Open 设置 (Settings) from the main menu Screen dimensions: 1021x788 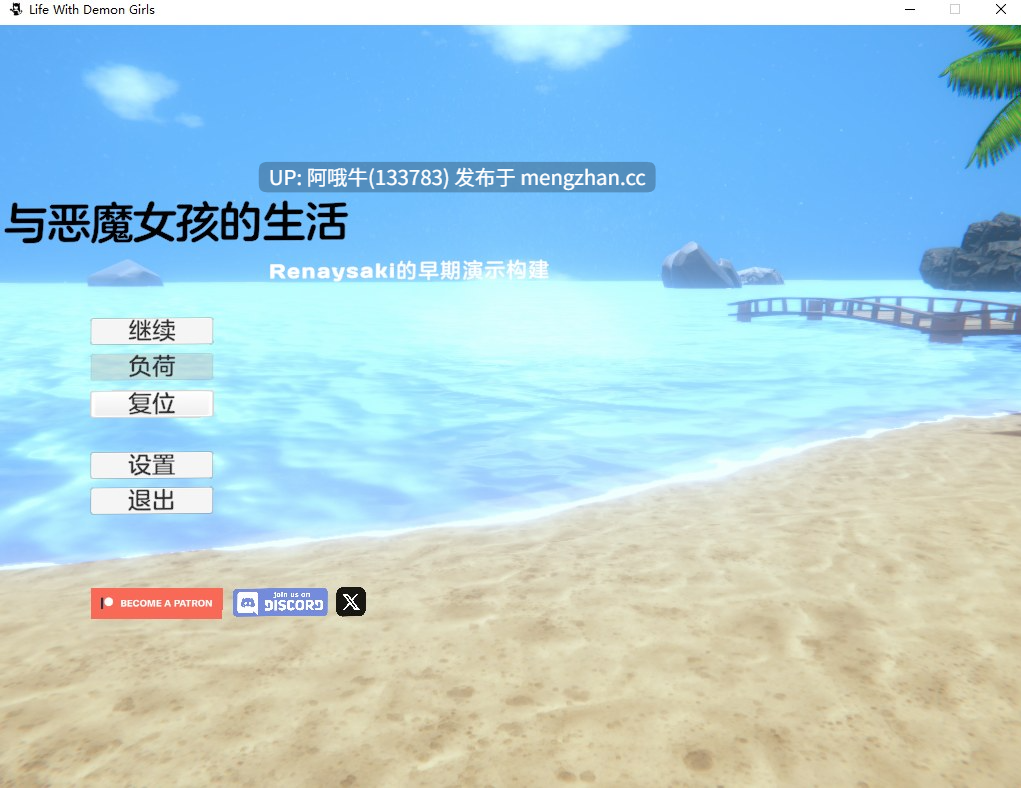point(152,465)
